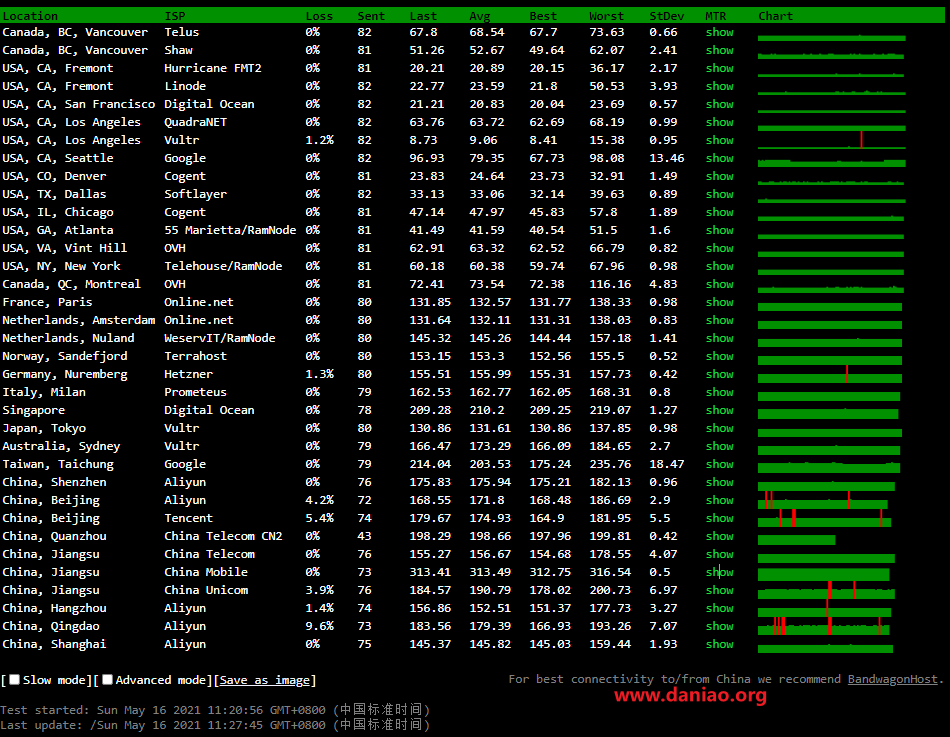The image size is (950, 737).
Task: Click the StDev column header
Action: (666, 16)
